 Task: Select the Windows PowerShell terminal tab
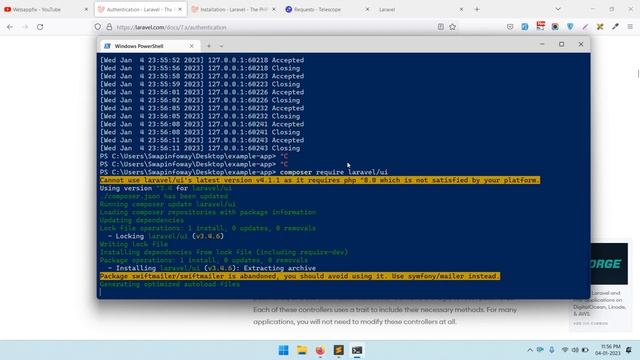(x=149, y=46)
